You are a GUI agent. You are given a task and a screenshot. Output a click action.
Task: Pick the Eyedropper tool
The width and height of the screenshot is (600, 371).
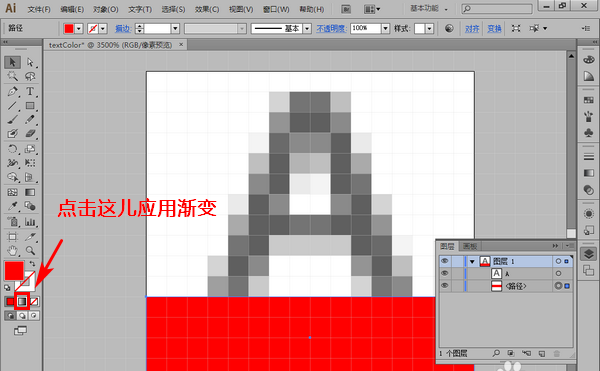12,206
